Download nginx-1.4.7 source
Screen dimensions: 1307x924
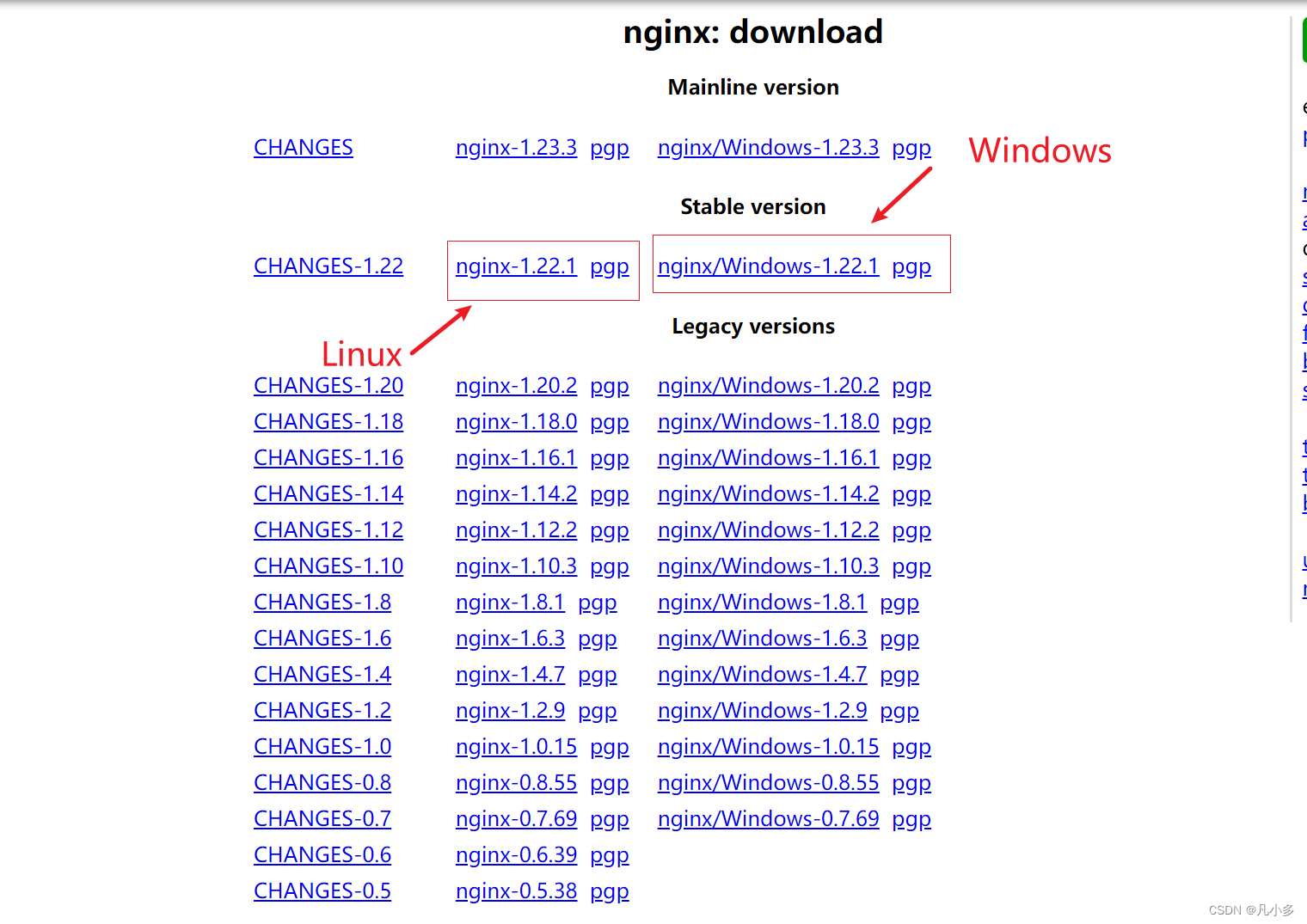click(x=510, y=675)
